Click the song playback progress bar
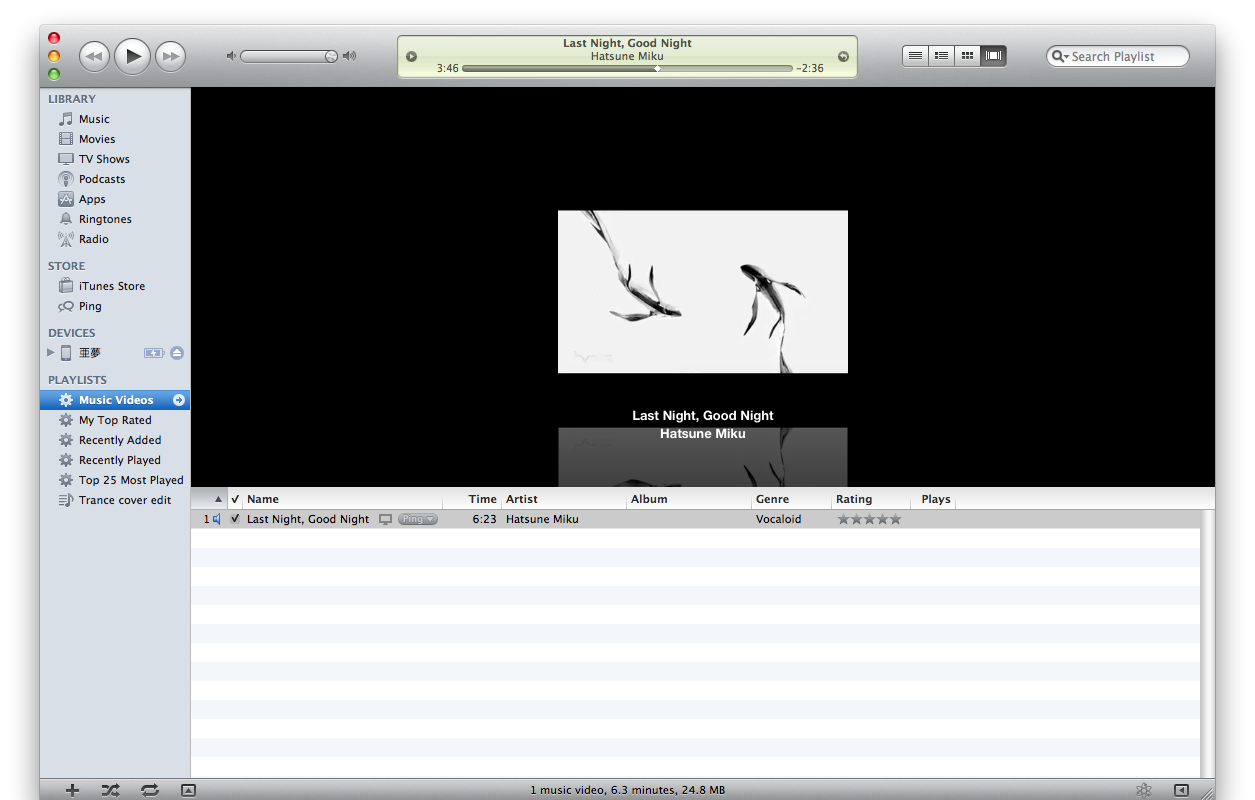 point(627,69)
